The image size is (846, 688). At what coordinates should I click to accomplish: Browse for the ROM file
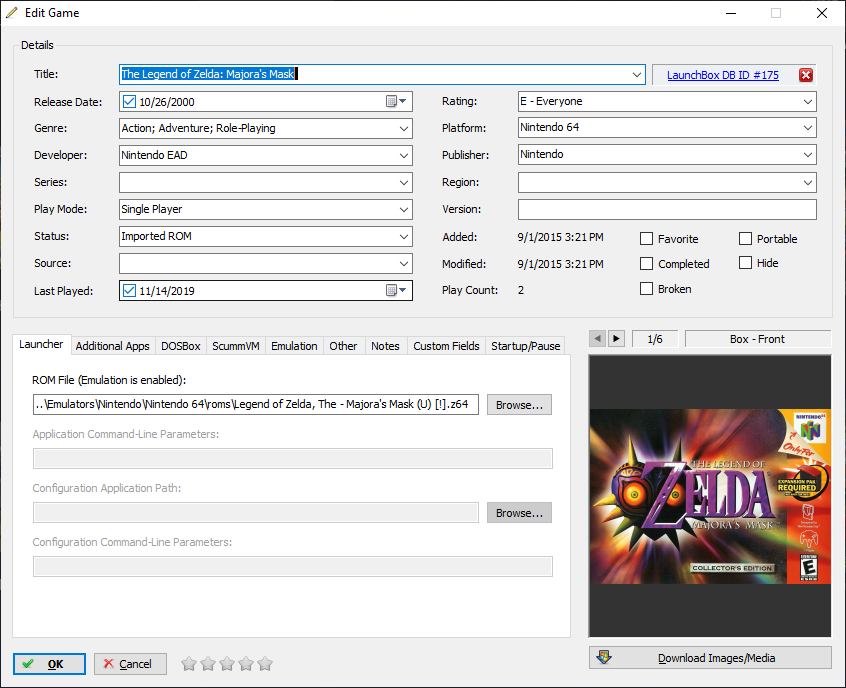click(x=519, y=405)
